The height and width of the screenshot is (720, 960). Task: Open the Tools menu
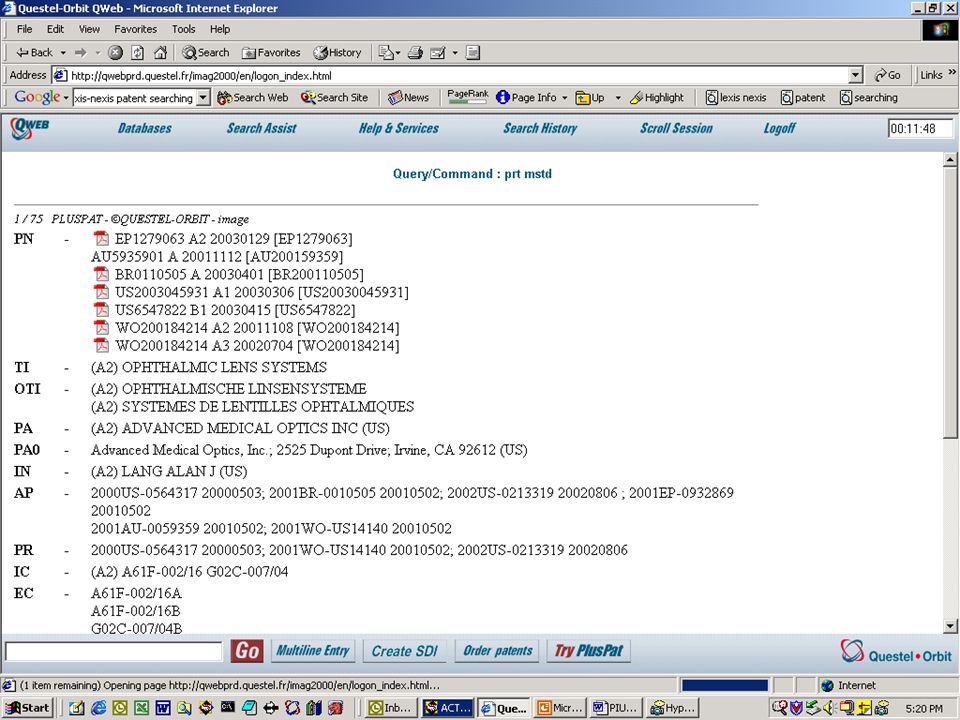[x=183, y=29]
